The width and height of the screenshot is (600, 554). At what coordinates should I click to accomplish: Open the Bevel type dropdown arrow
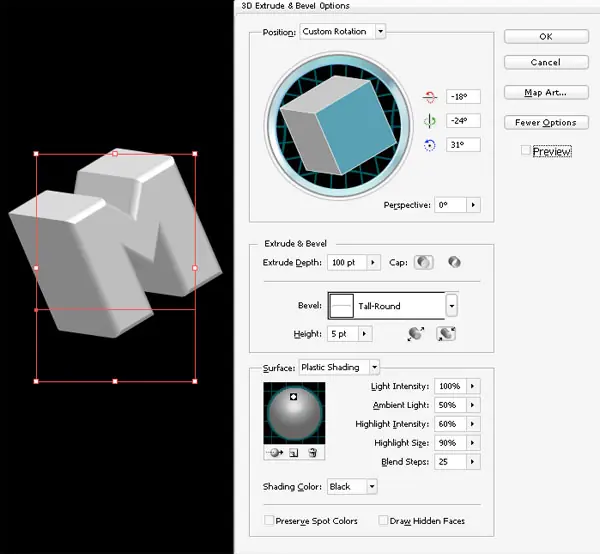[452, 305]
